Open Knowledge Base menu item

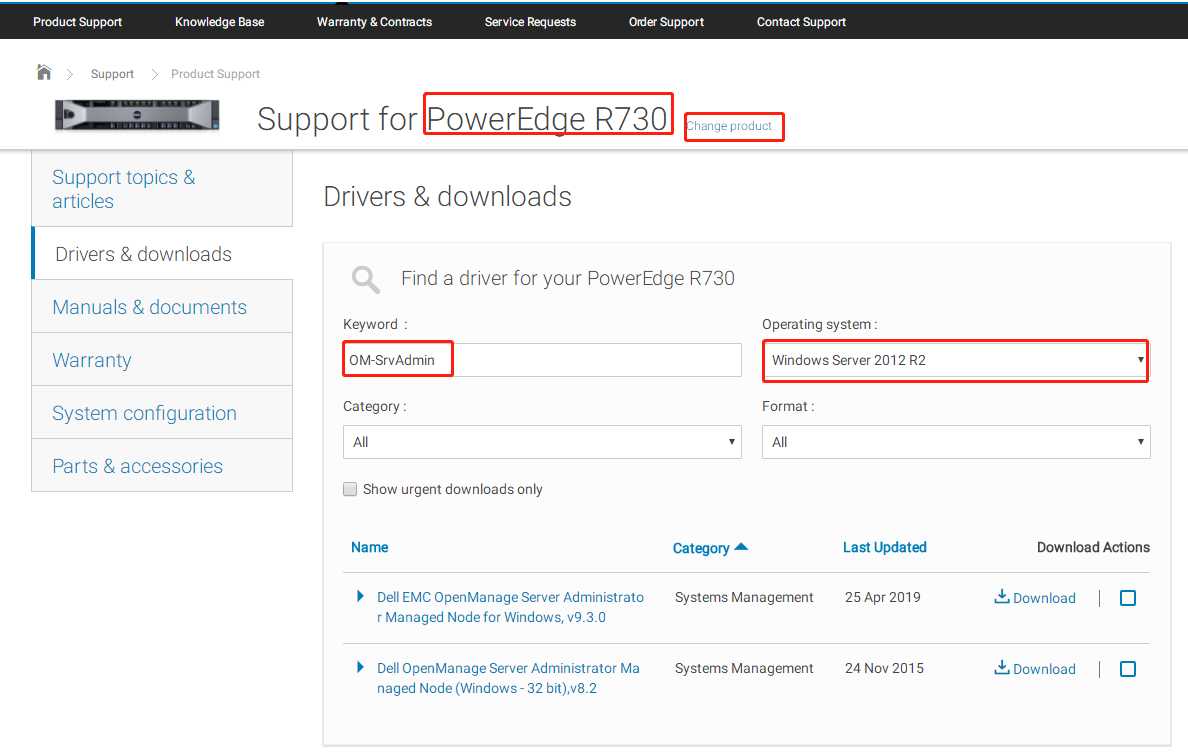pyautogui.click(x=220, y=22)
